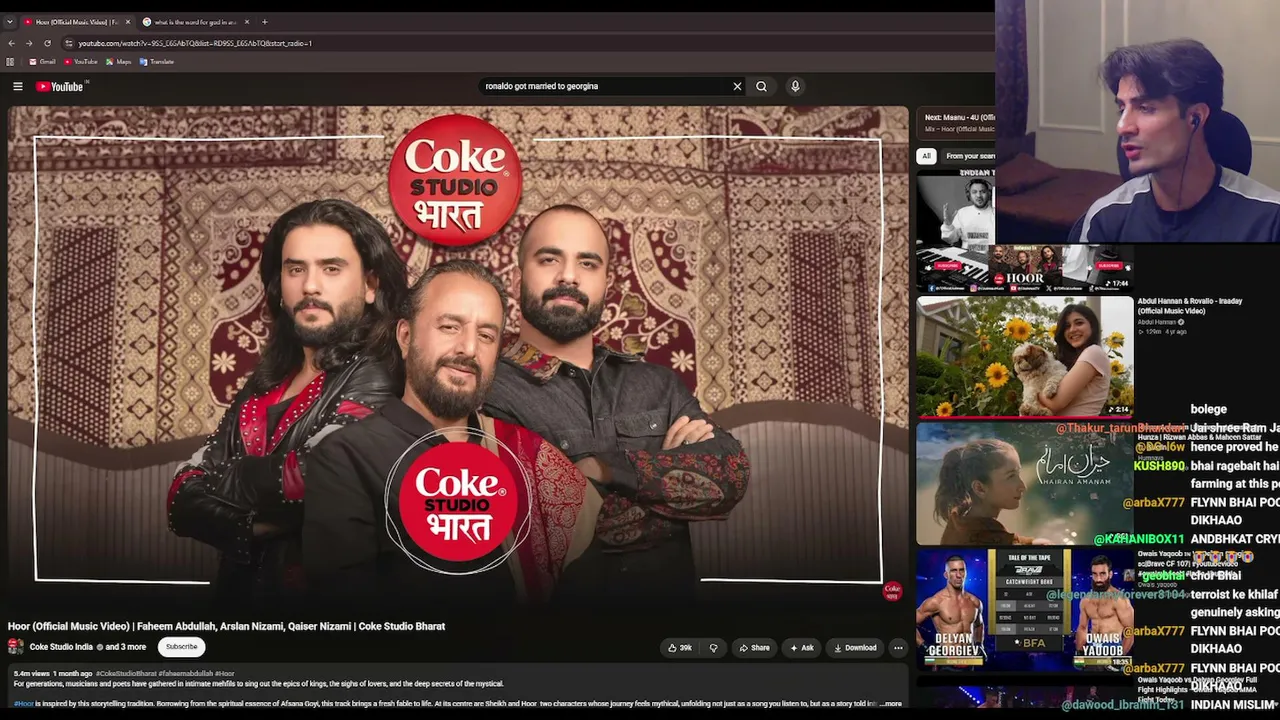Image resolution: width=1280 pixels, height=720 pixels.
Task: Switch to the 'what is the word for god' tab
Action: point(195,22)
